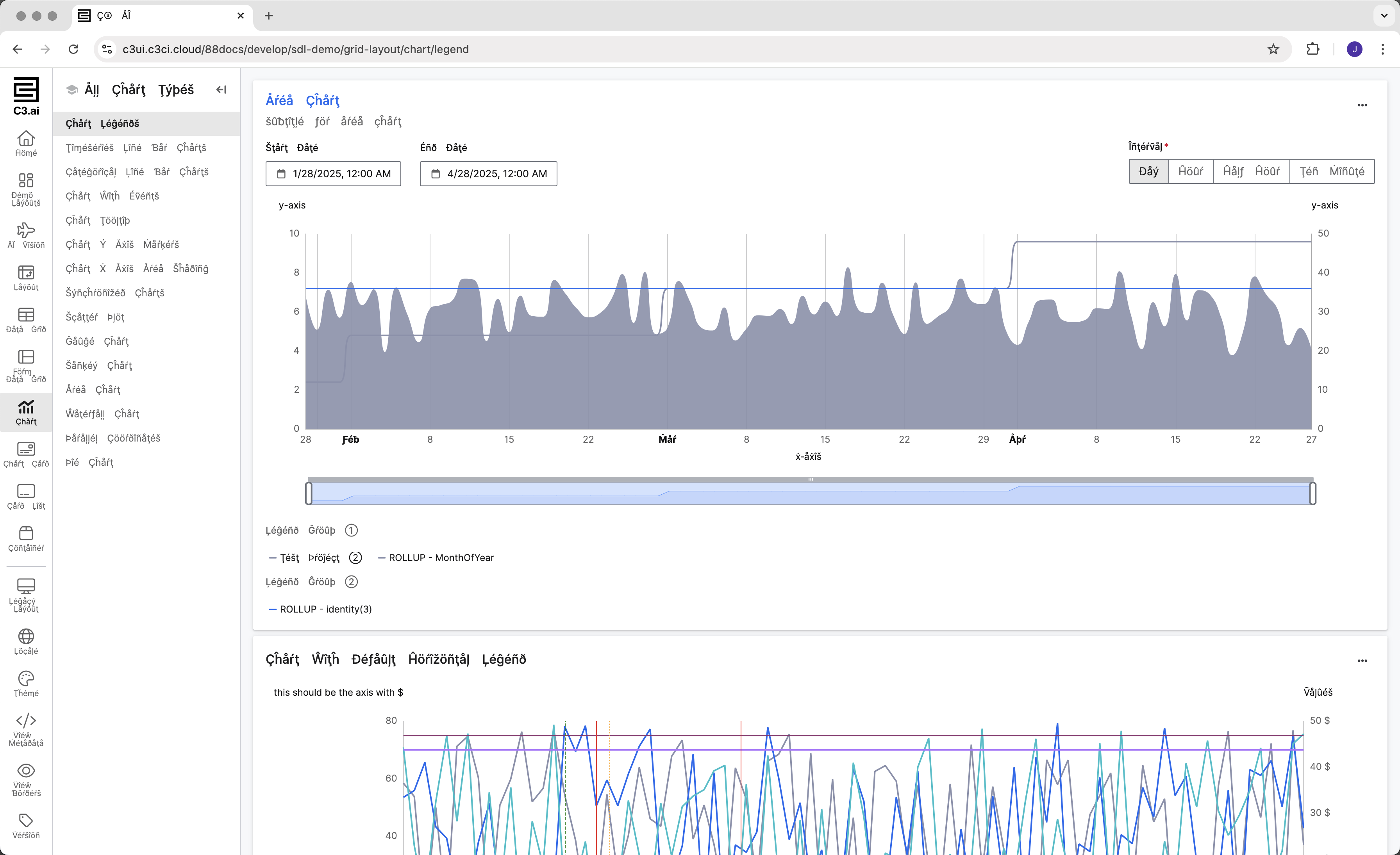Click the Area Chart title link
The height and width of the screenshot is (855, 1400).
tap(302, 100)
